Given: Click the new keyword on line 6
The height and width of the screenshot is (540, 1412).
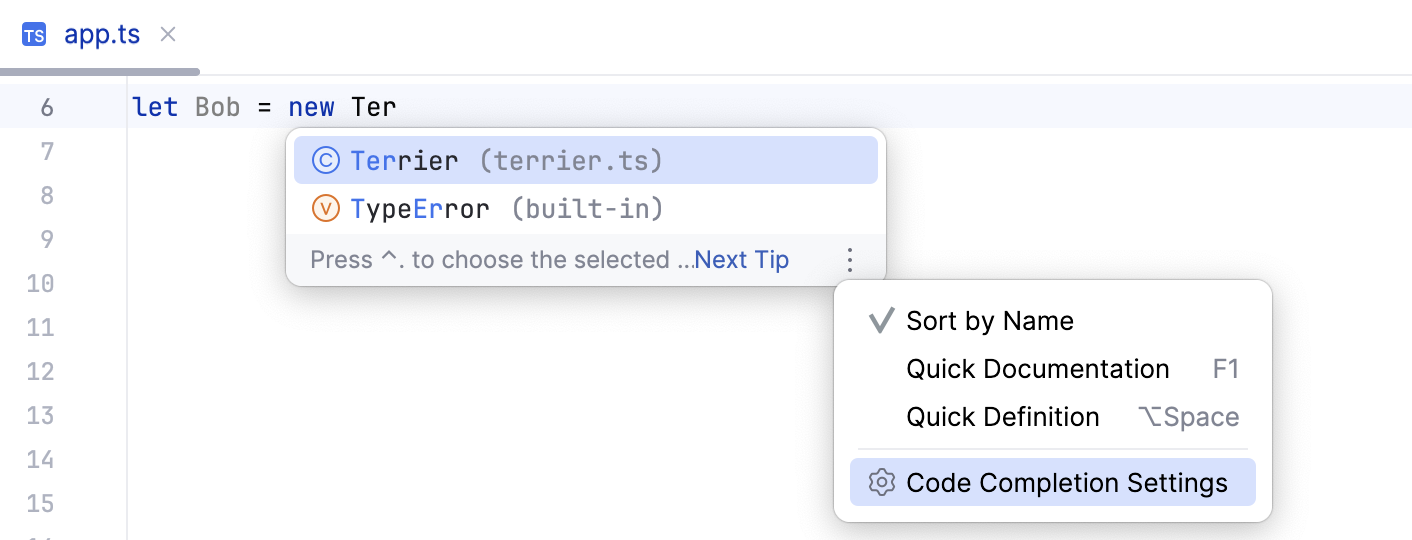Looking at the screenshot, I should click(311, 107).
